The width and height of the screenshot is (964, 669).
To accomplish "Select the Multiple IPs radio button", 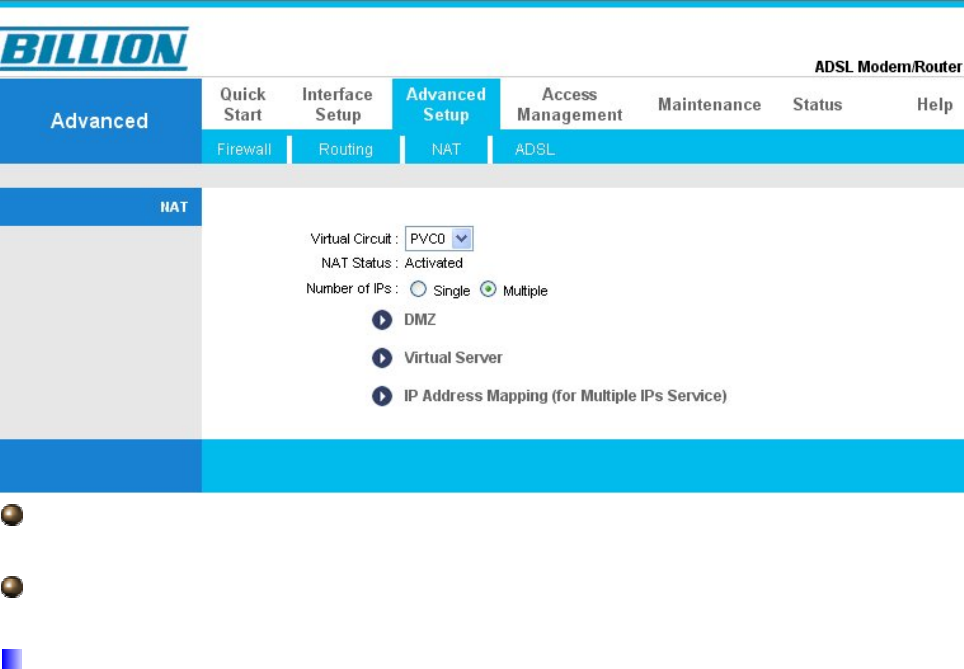I will pos(488,289).
